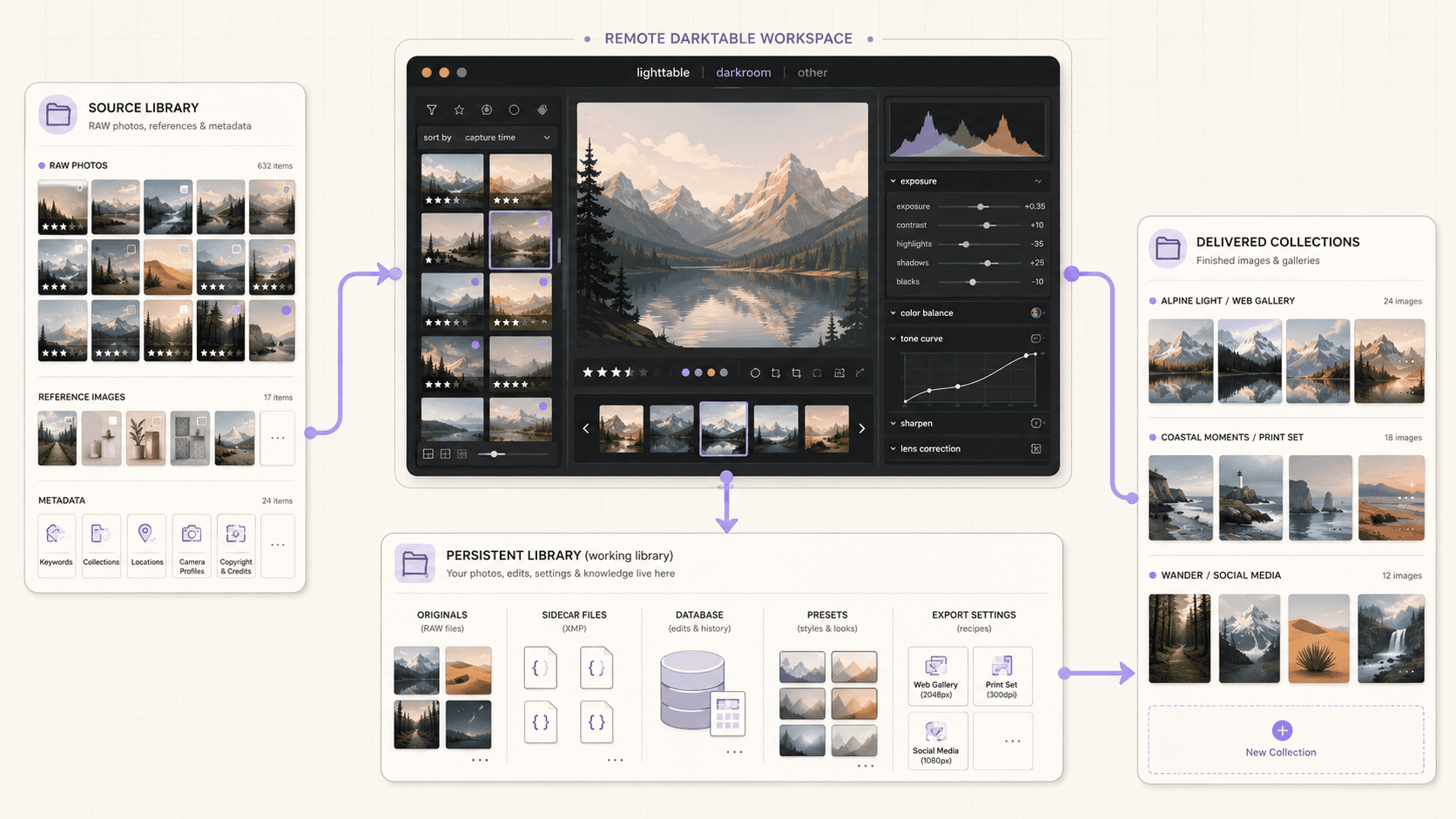1456x819 pixels.
Task: Click the ALPINE LIGHT / WEB GALLERY heading
Action: 1227,301
